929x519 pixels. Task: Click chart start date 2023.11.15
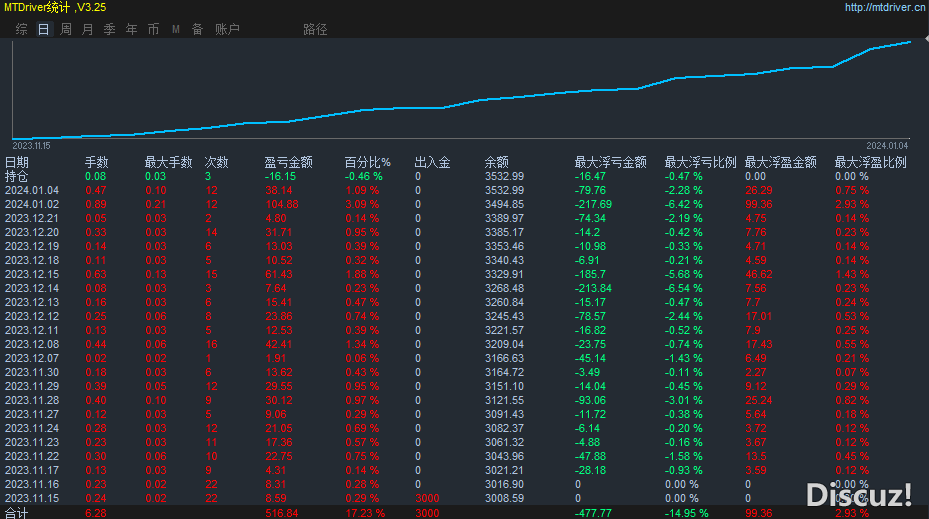(31, 146)
